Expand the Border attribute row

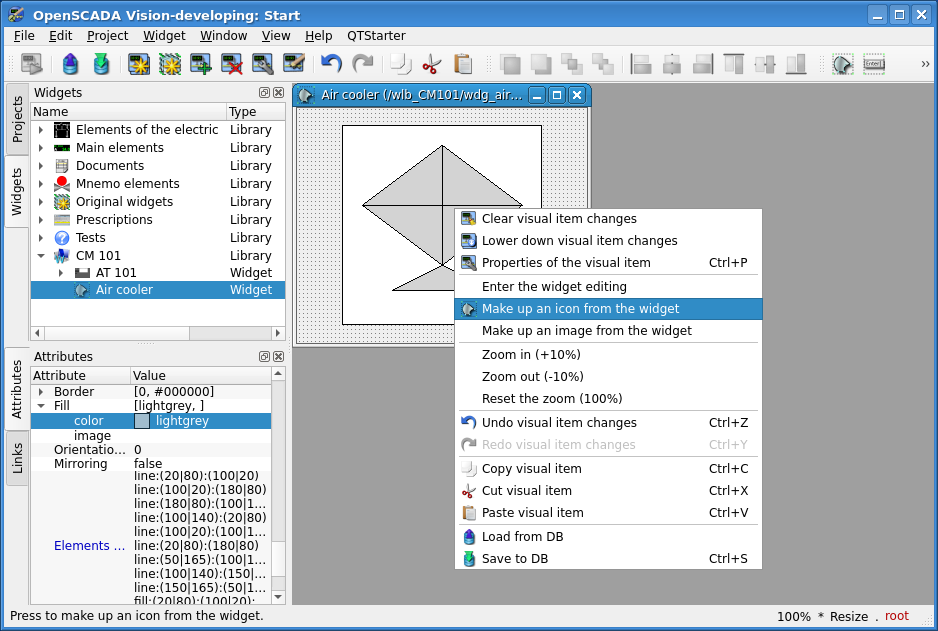click(41, 392)
